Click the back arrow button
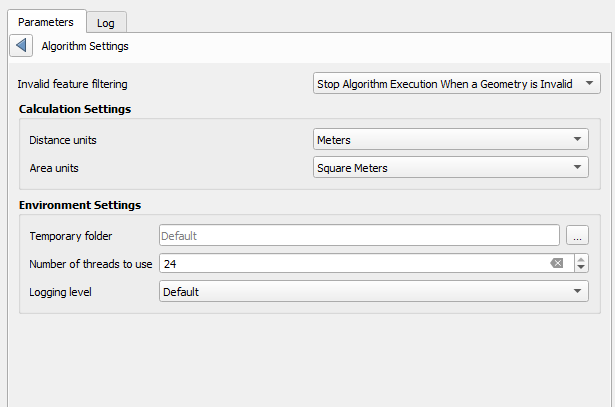Screen dimensions: 615x407 [x=22, y=46]
